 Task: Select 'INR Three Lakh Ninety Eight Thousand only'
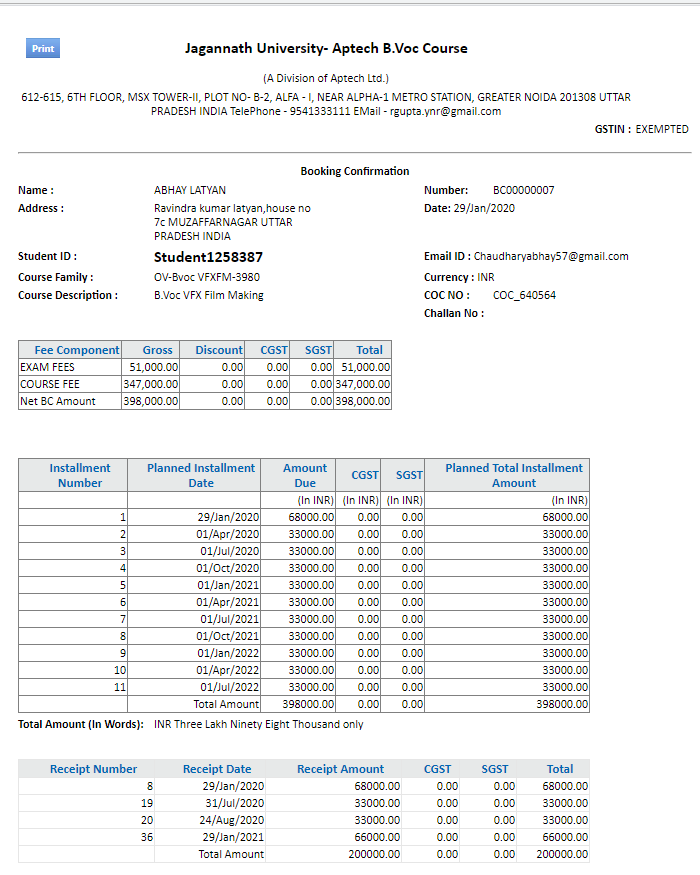tap(258, 724)
